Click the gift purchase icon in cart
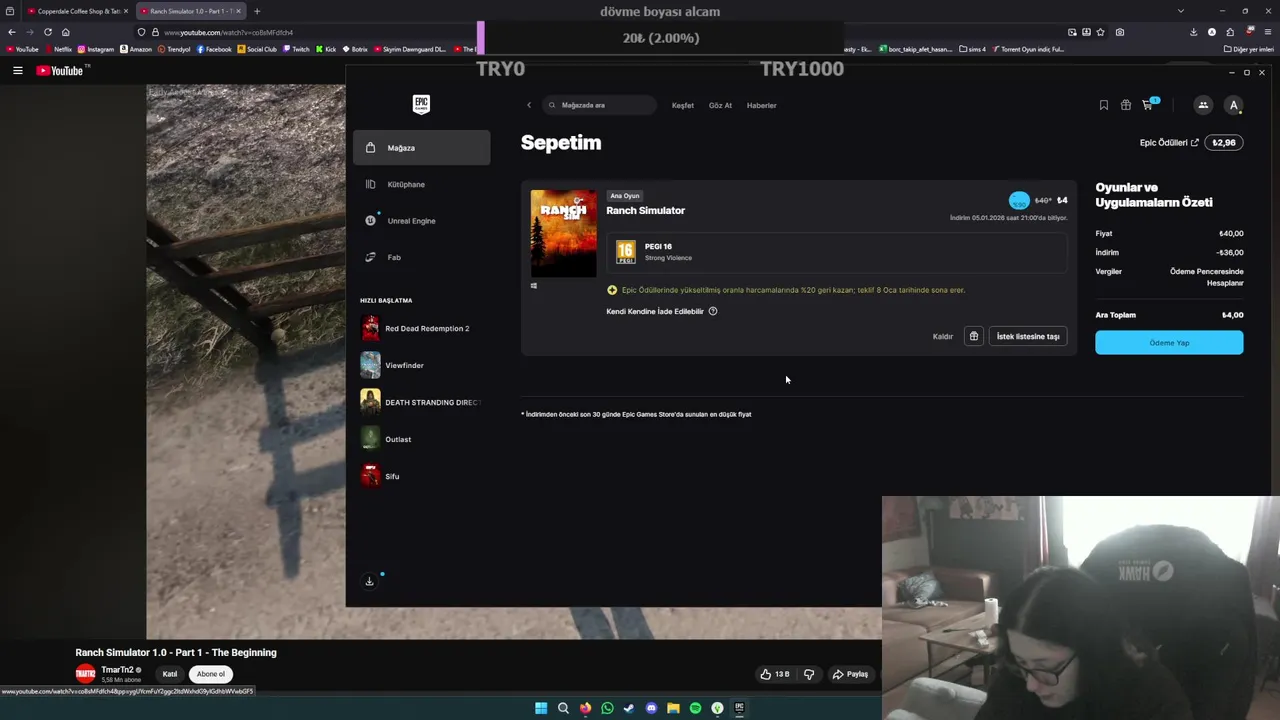Viewport: 1280px width, 720px height. click(x=974, y=336)
